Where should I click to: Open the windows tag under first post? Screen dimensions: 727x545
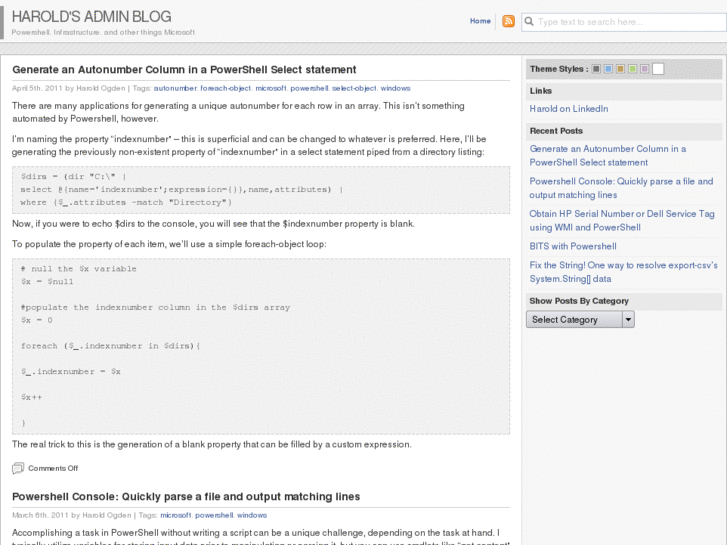point(395,88)
